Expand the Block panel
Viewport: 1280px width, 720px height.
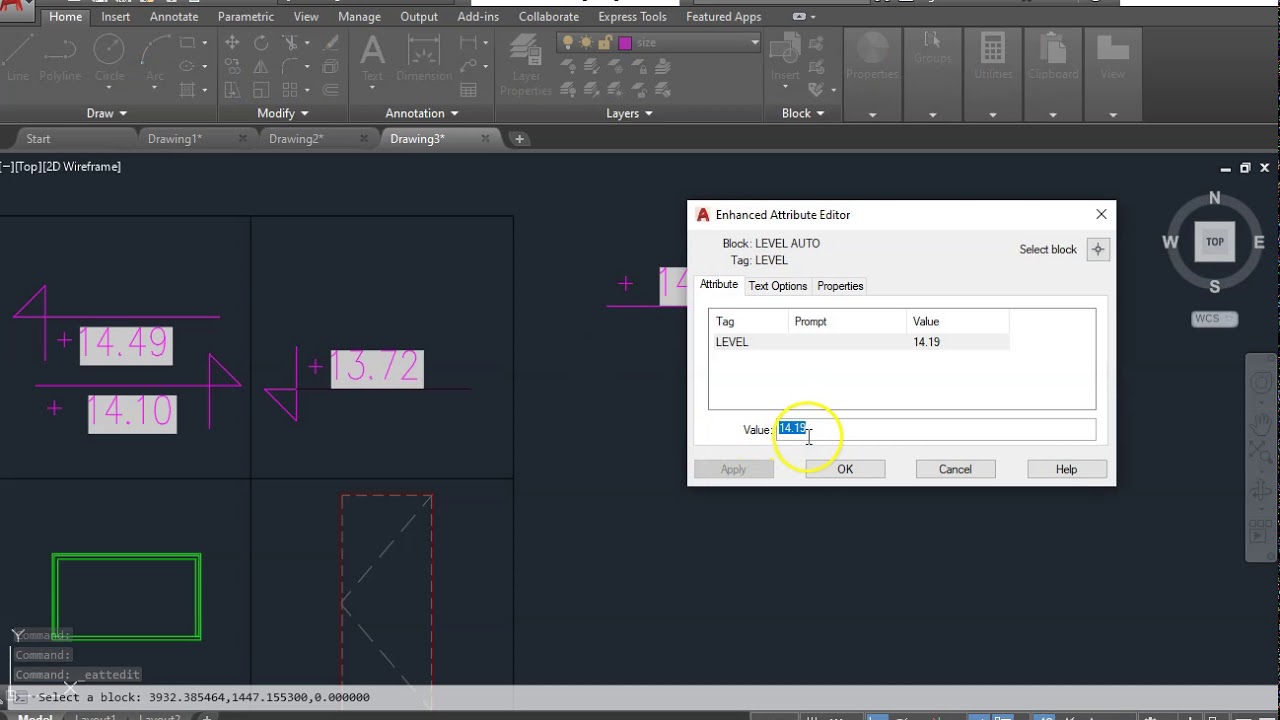coord(803,113)
